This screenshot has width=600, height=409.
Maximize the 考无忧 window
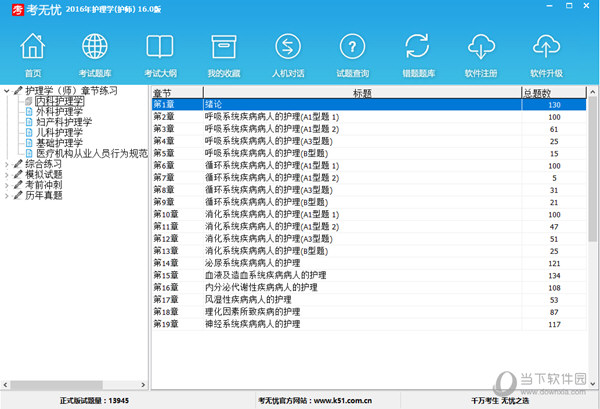click(569, 6)
